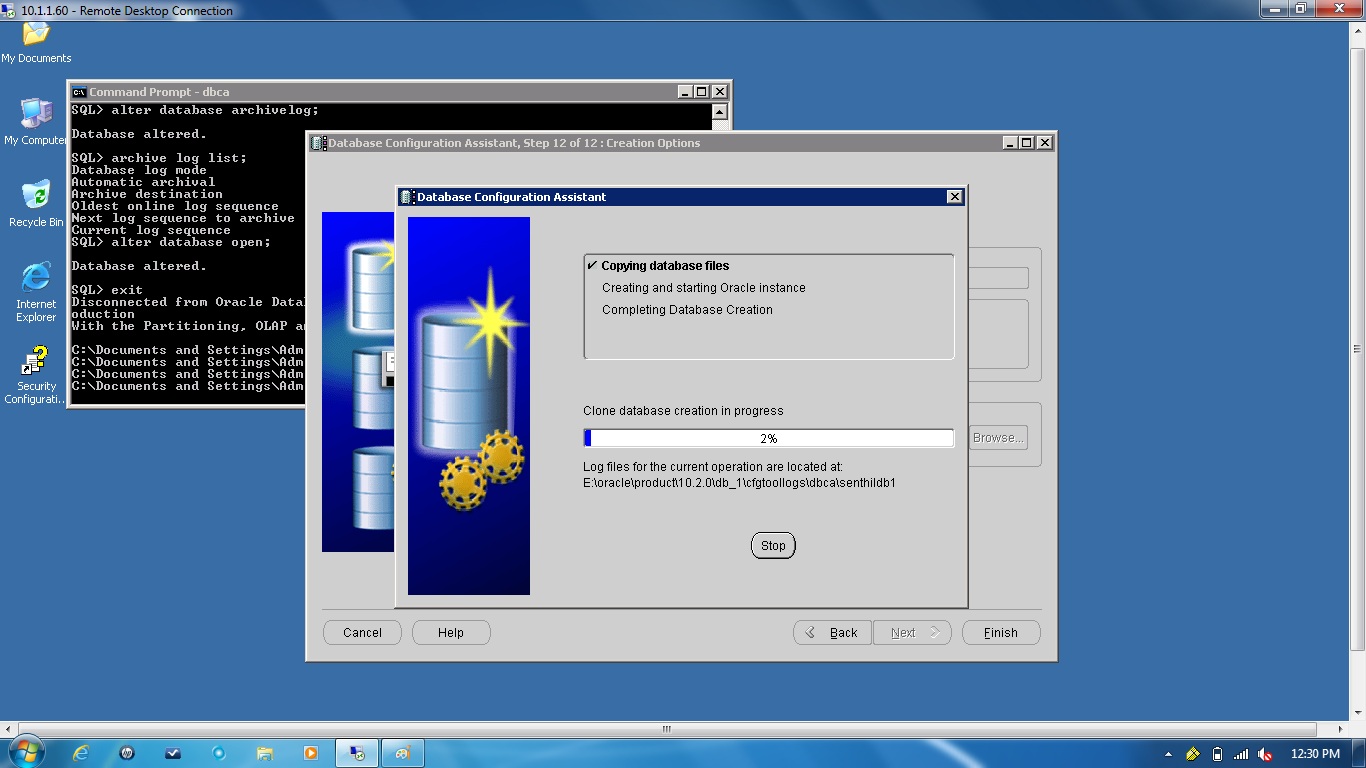Open the HP application on the taskbar
This screenshot has width=1366, height=768.
pos(128,752)
